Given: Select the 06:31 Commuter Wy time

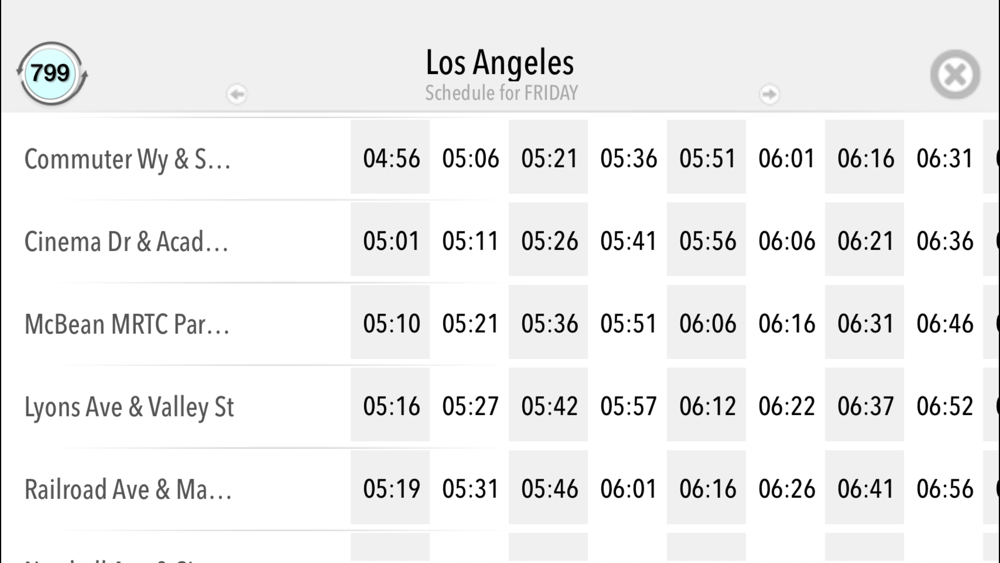Looking at the screenshot, I should [944, 159].
